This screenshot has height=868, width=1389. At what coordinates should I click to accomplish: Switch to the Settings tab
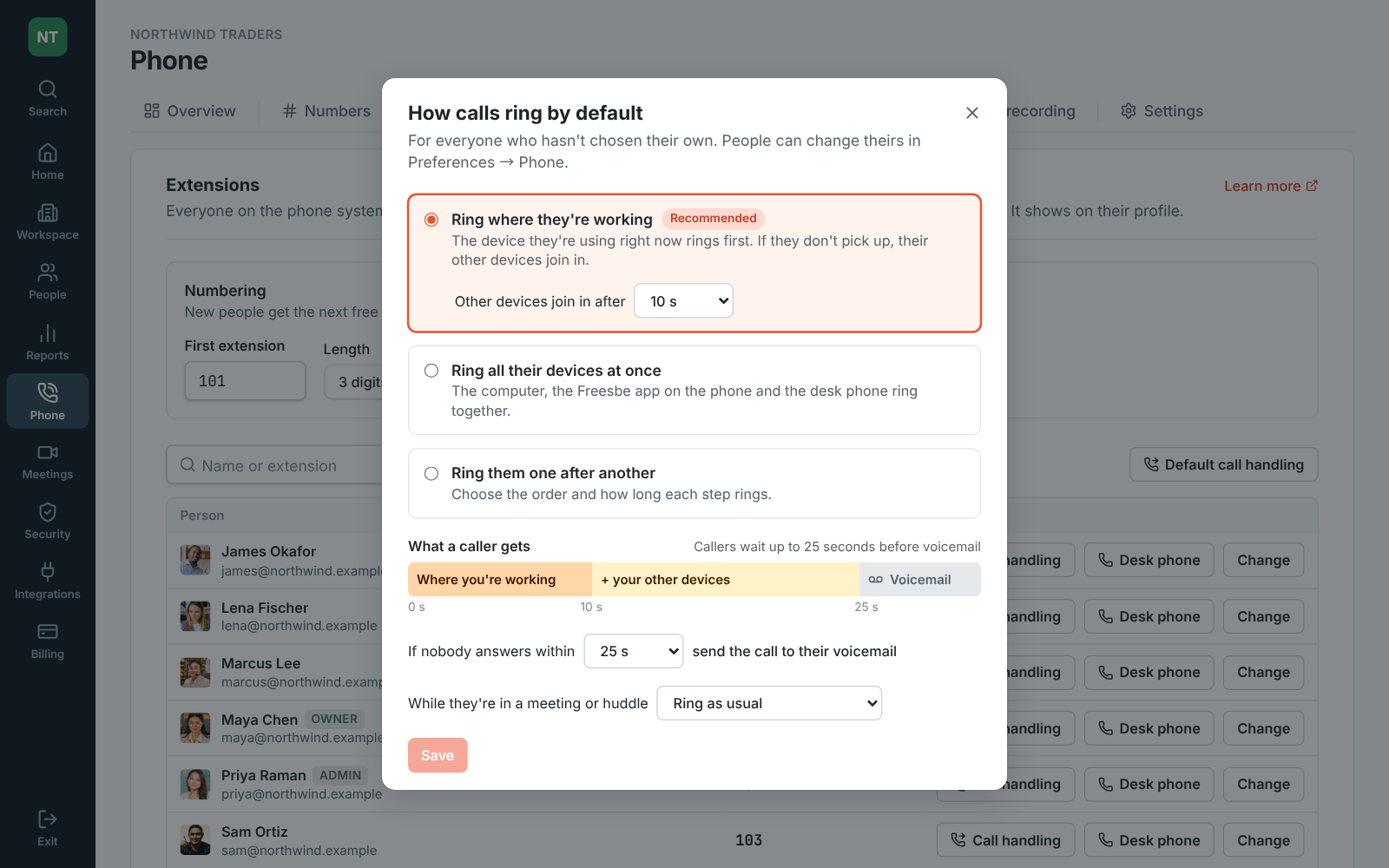(x=1162, y=111)
